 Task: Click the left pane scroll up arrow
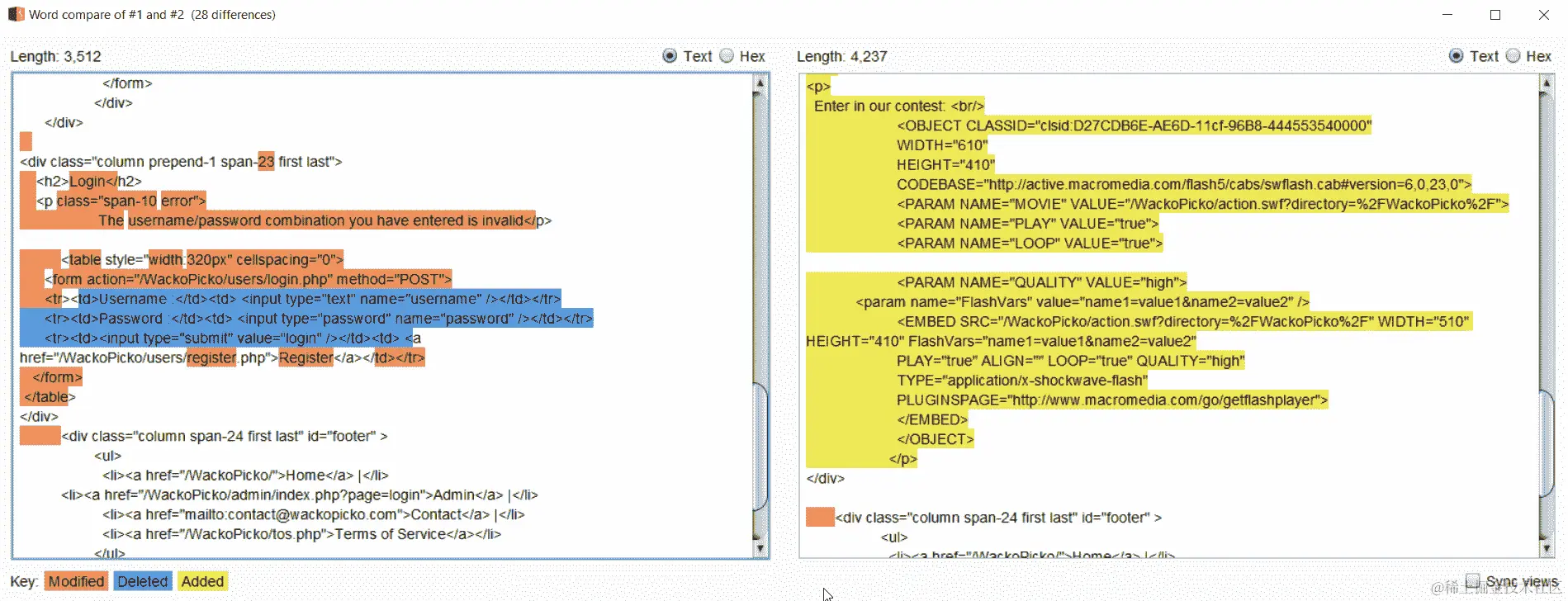pyautogui.click(x=760, y=83)
